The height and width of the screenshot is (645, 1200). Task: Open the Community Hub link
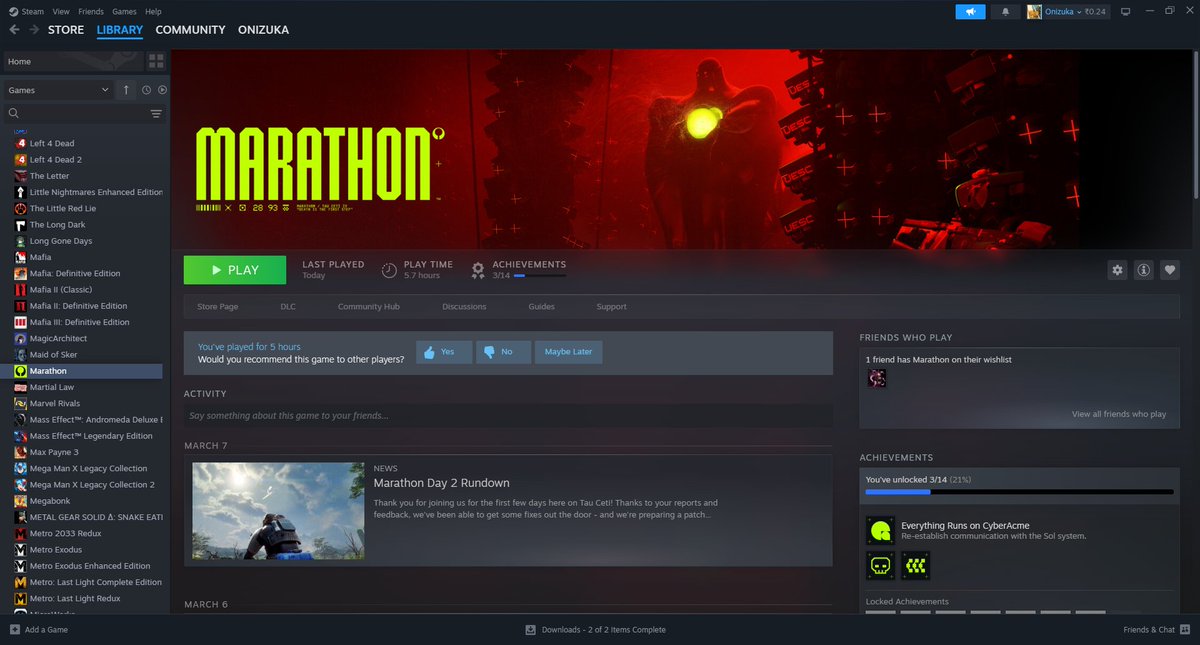(x=368, y=307)
